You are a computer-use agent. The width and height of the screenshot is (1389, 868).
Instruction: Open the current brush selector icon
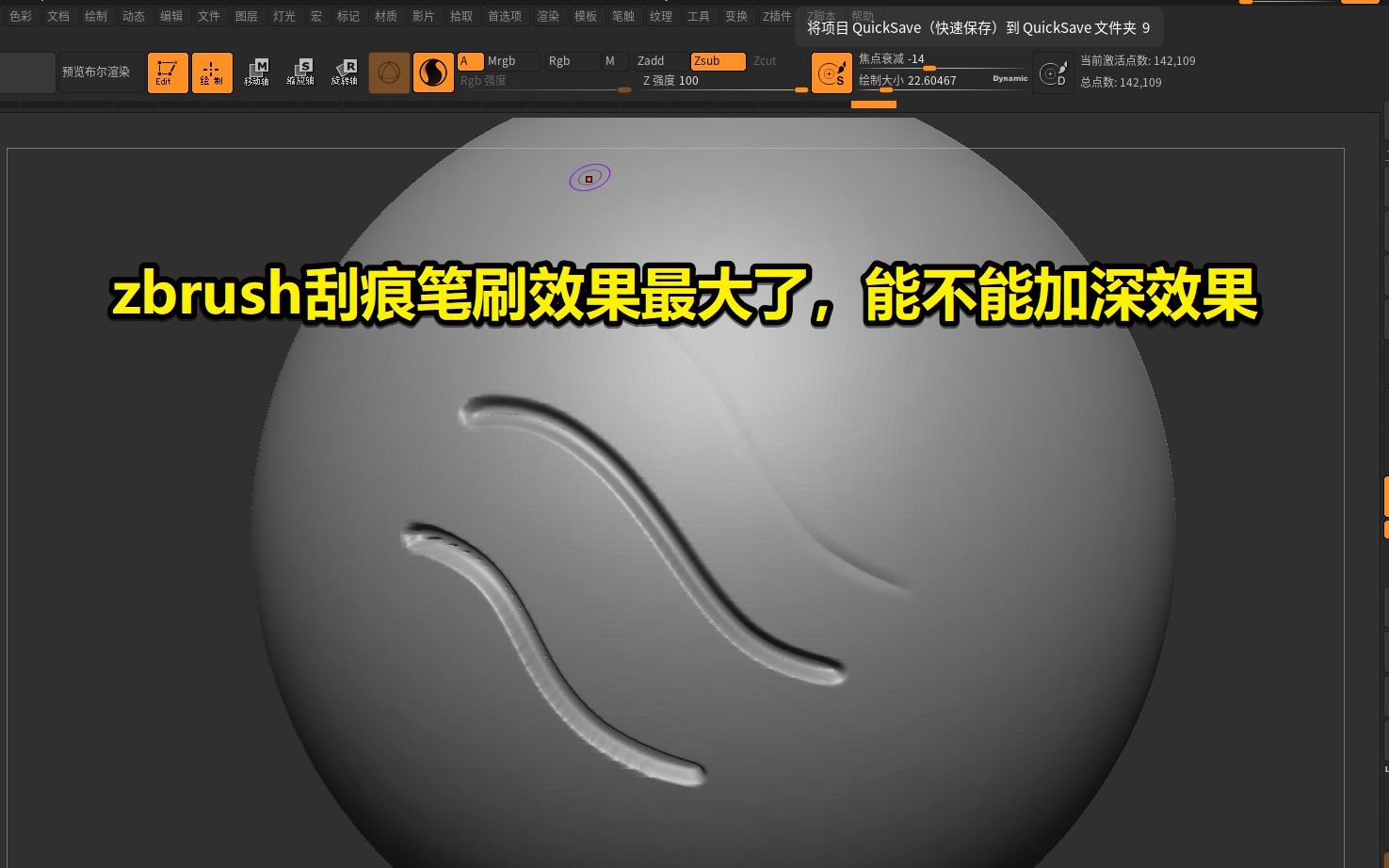[388, 72]
